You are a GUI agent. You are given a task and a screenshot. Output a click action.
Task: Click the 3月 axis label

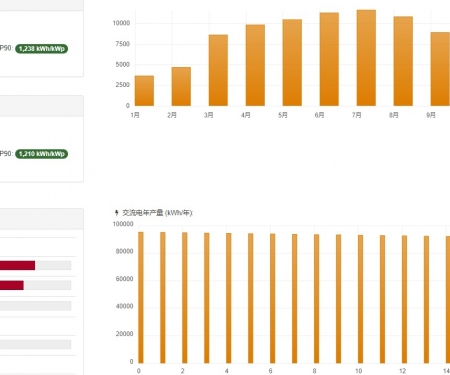coord(209,115)
